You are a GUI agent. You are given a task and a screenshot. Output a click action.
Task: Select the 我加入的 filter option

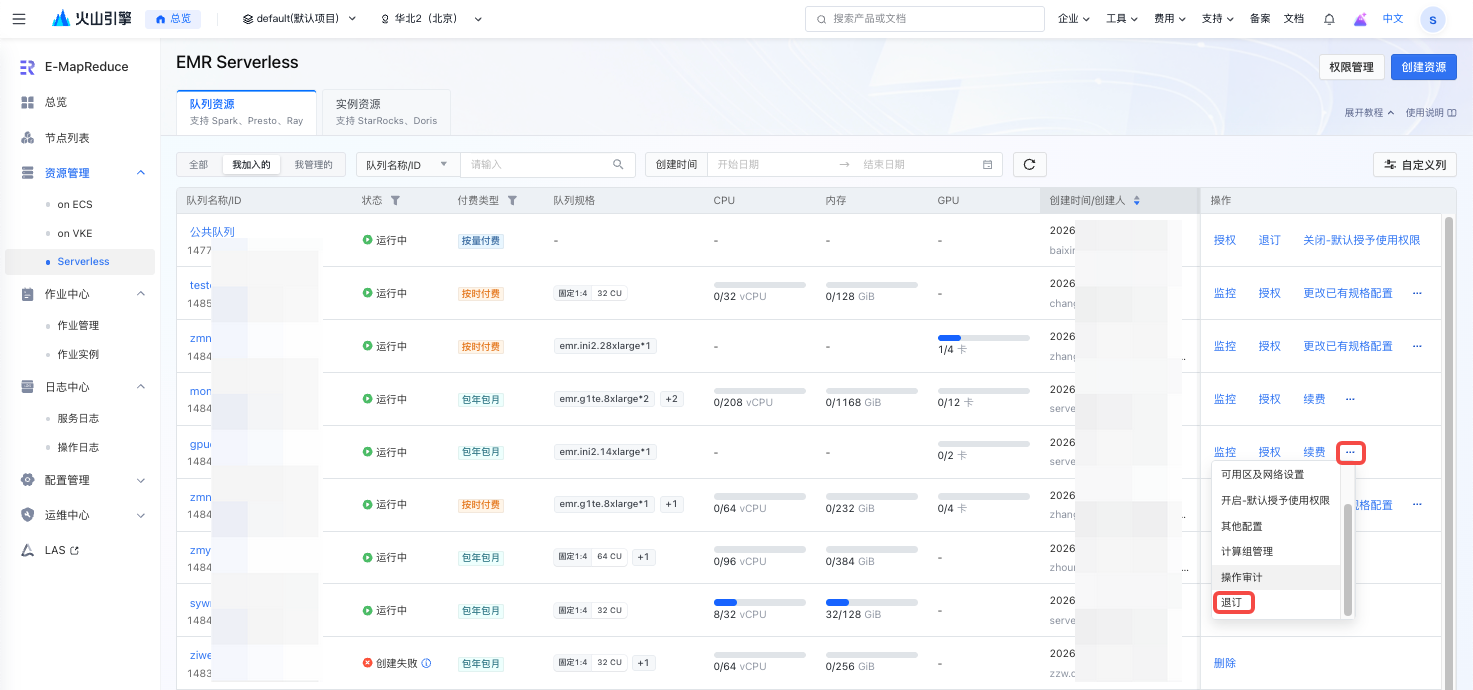tap(252, 165)
